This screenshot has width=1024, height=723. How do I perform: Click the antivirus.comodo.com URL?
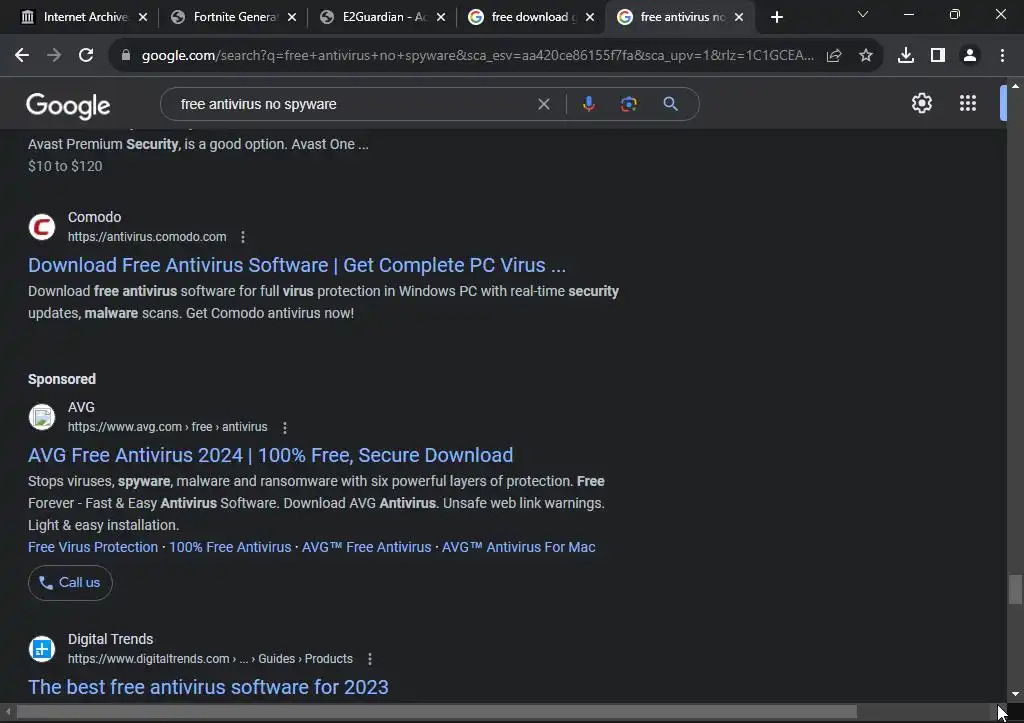click(147, 237)
